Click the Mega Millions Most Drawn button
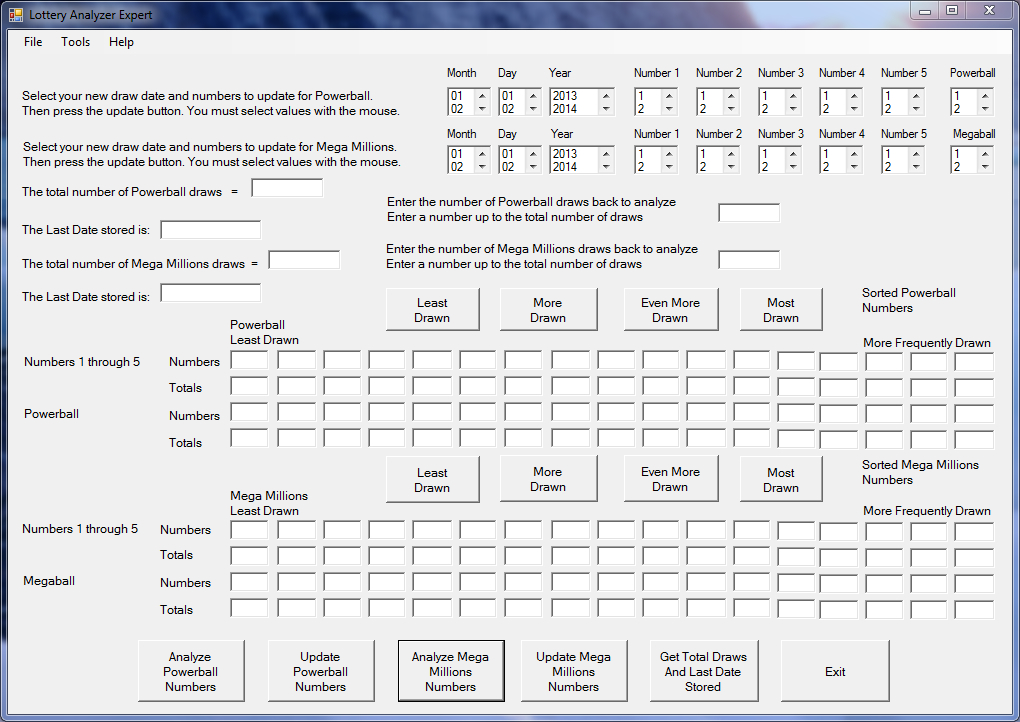This screenshot has height=722, width=1020. [781, 479]
